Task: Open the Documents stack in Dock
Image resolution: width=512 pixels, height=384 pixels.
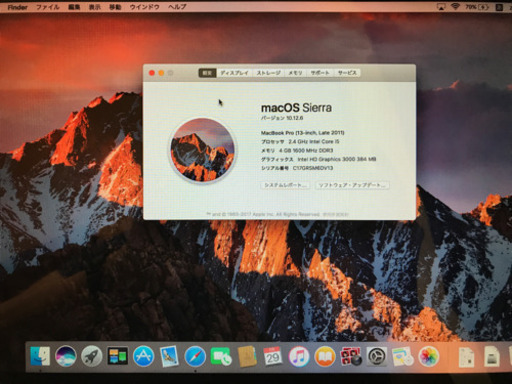Action: [x=466, y=357]
